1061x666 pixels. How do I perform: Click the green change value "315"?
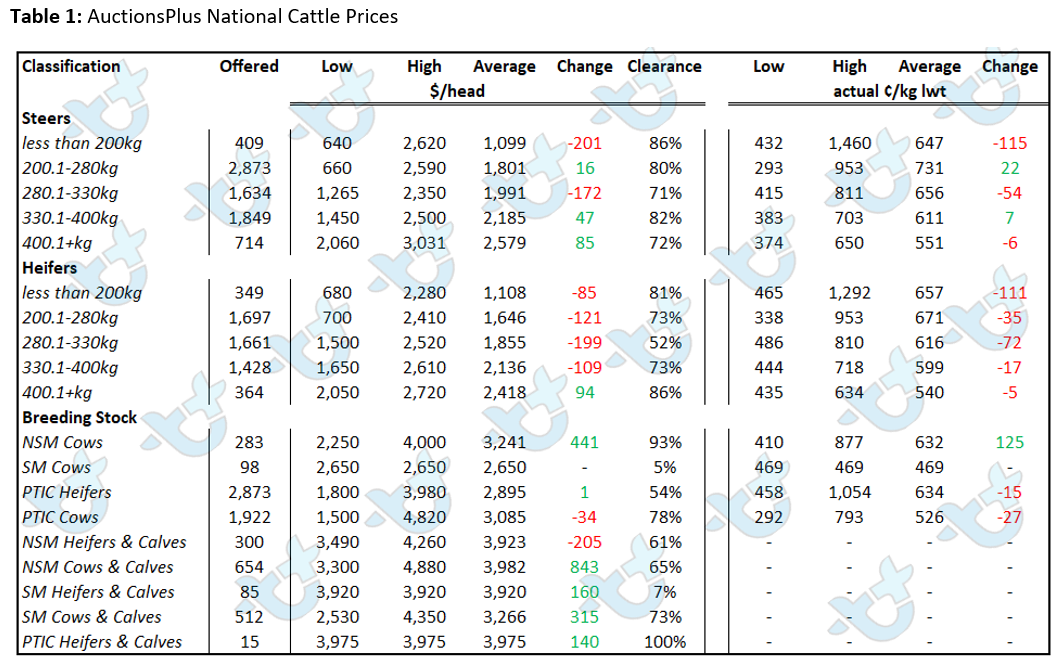tap(585, 618)
